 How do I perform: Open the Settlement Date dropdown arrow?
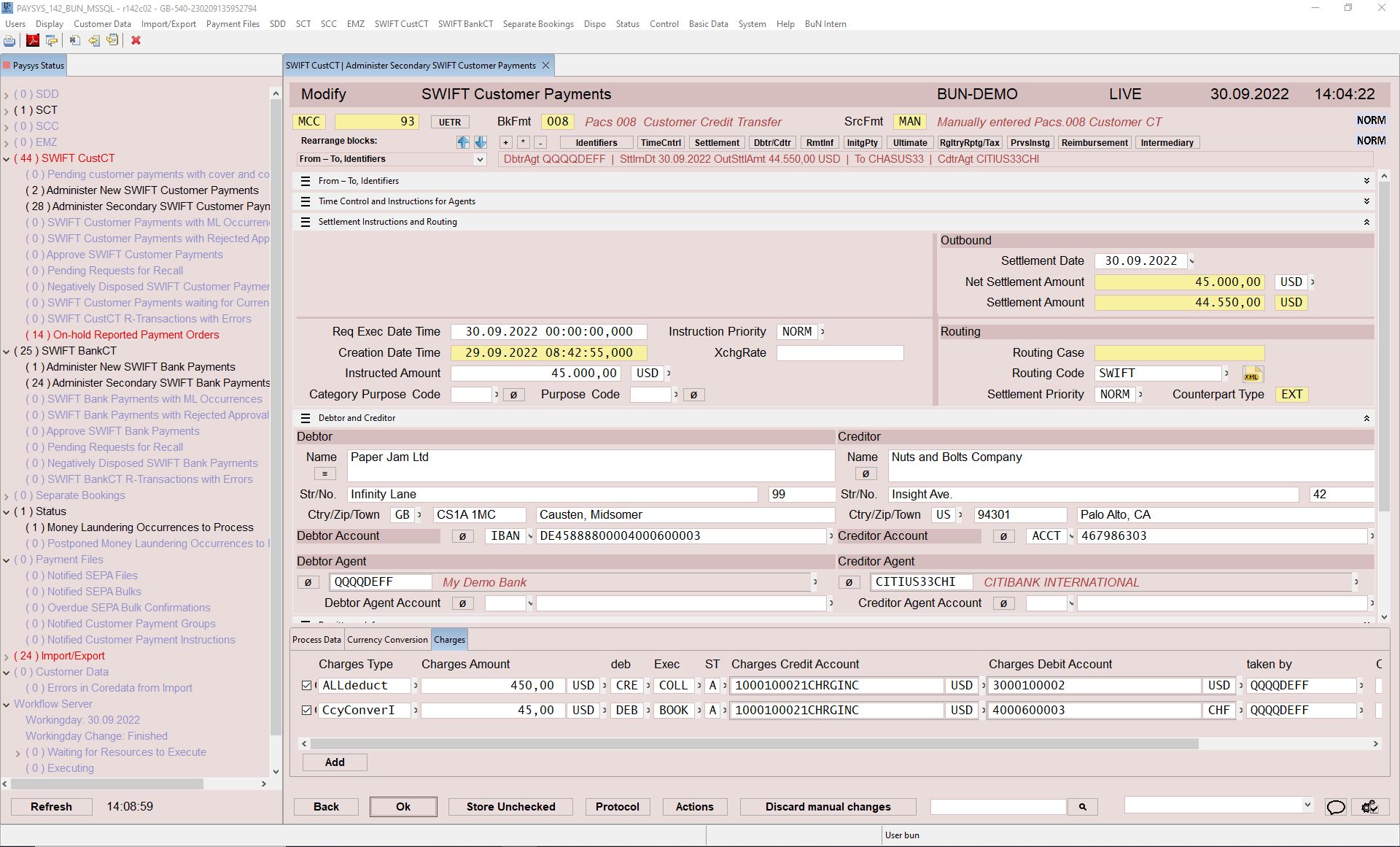(1192, 261)
